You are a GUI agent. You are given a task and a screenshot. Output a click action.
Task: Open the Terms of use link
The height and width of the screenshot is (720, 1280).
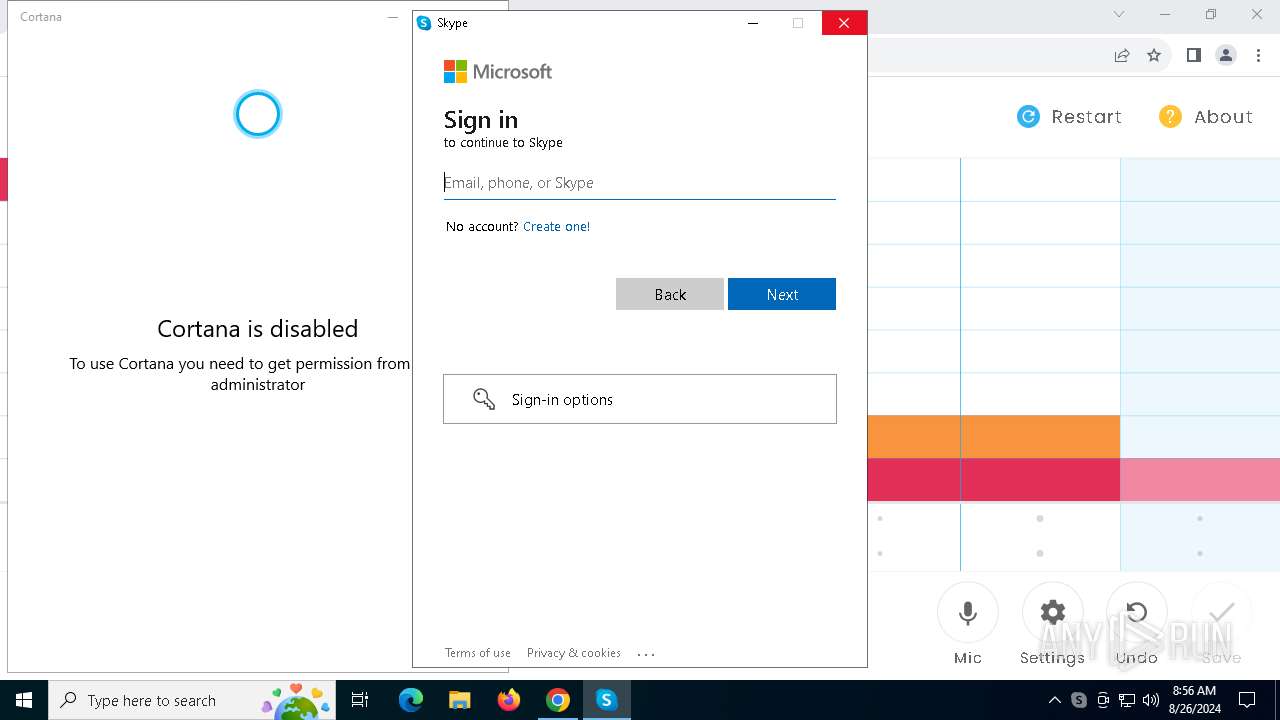tap(478, 653)
